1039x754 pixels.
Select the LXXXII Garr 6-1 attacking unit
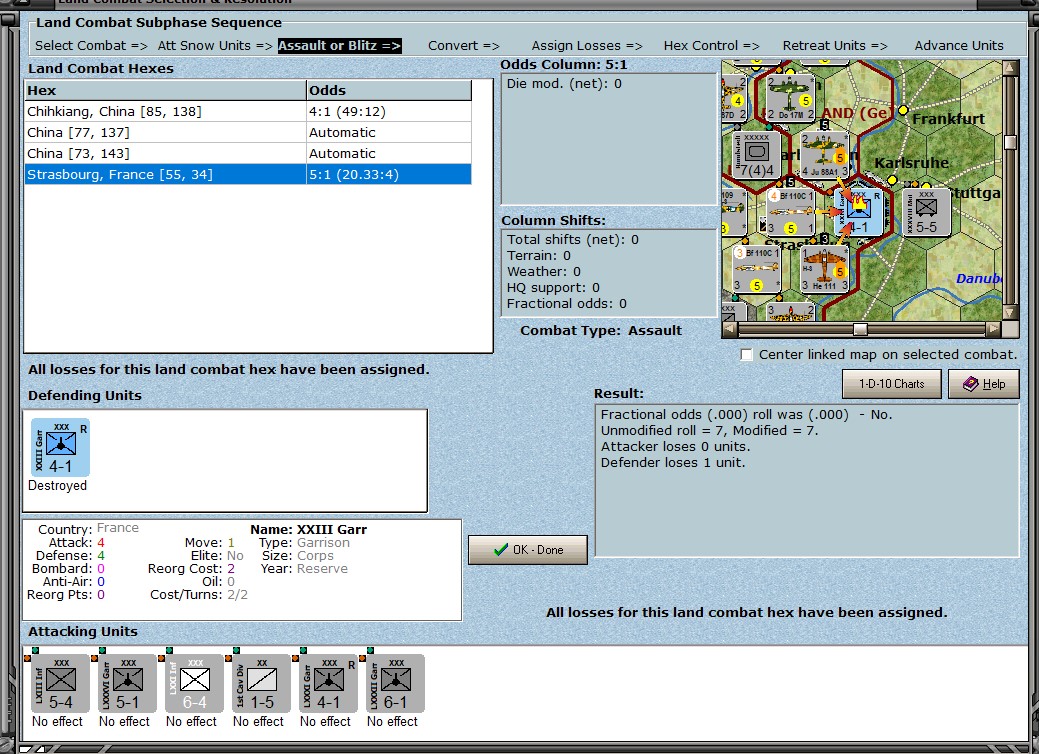coord(395,684)
